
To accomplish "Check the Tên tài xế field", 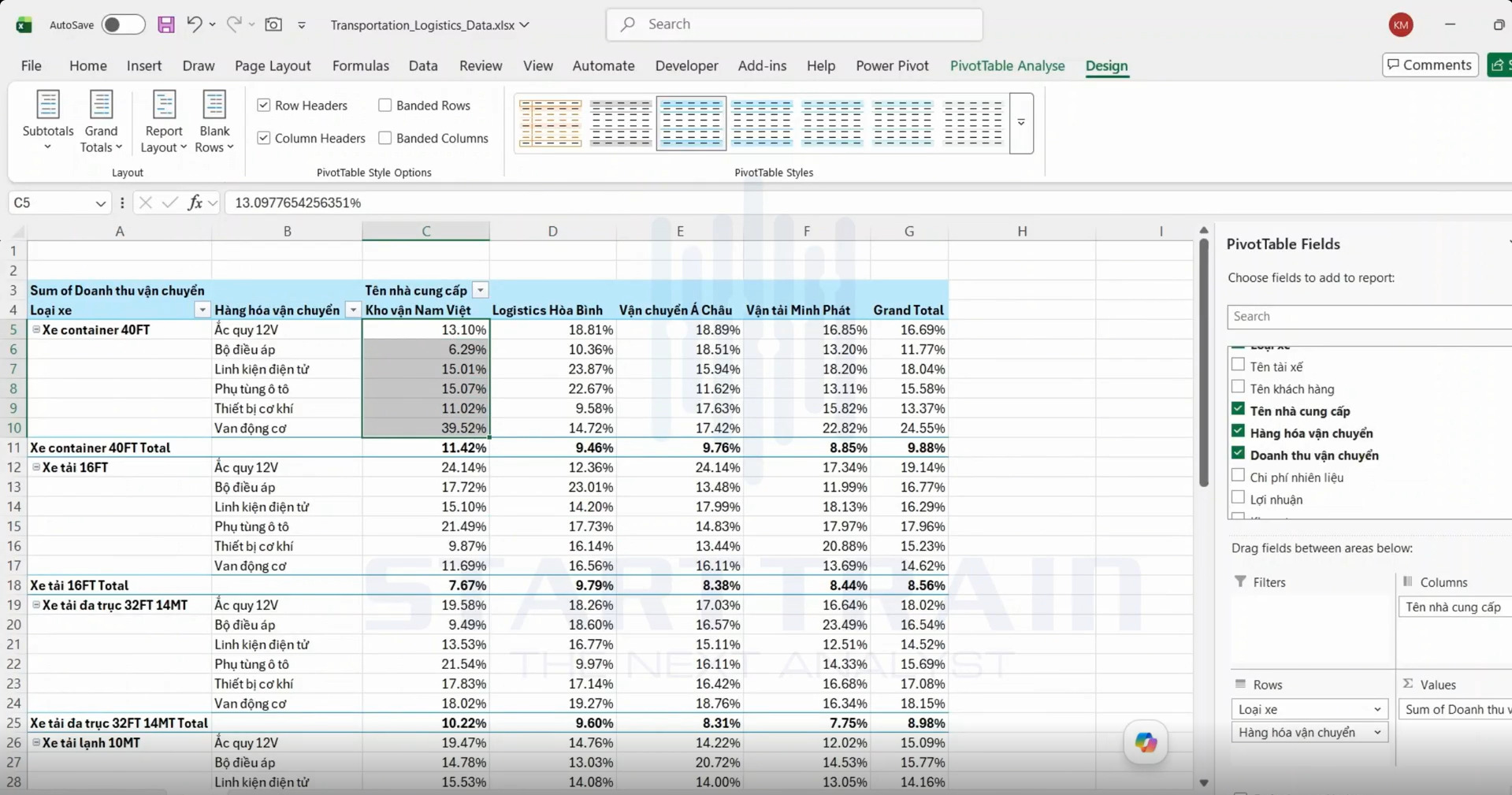I will pos(1238,365).
